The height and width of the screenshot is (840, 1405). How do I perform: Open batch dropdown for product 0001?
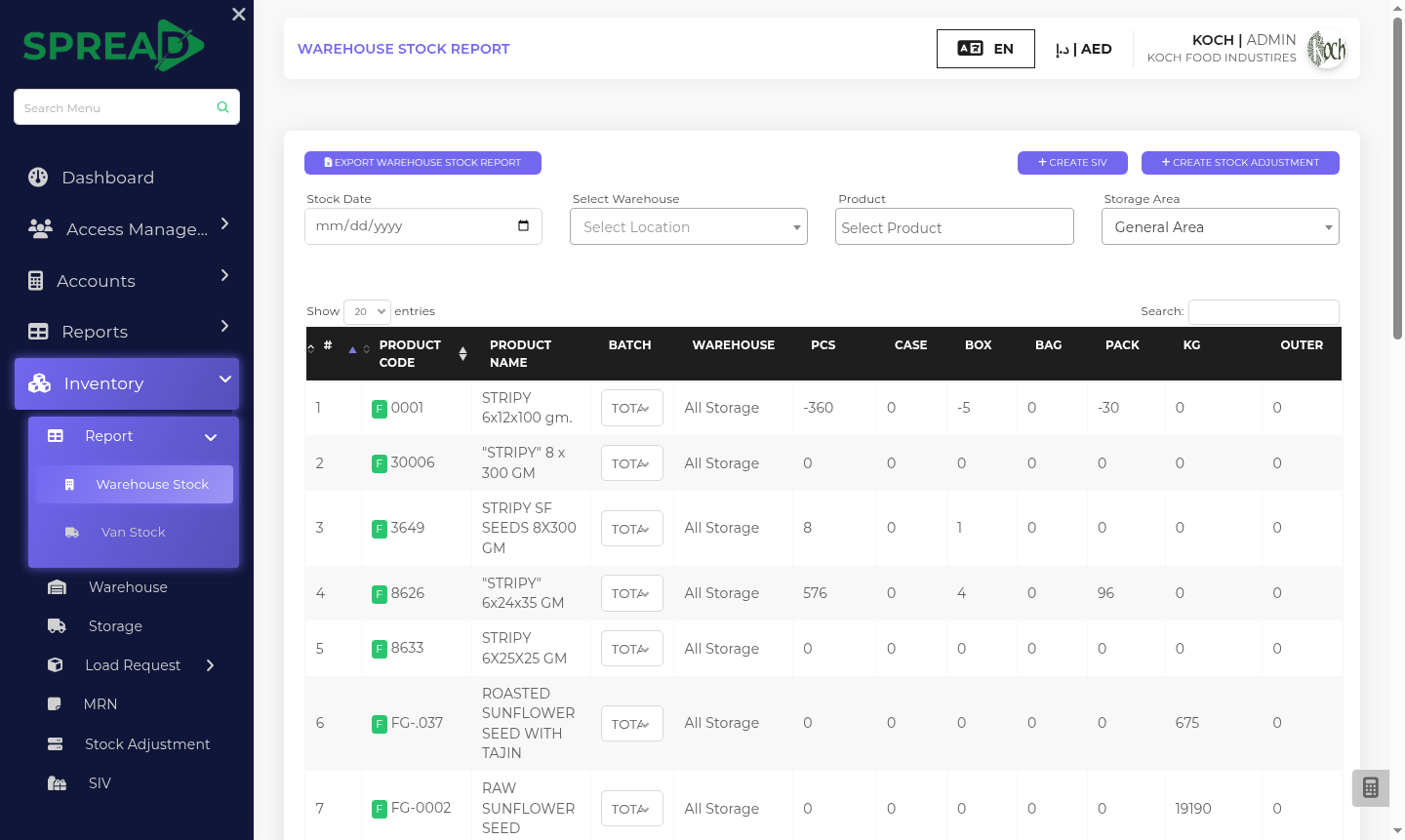(x=632, y=408)
